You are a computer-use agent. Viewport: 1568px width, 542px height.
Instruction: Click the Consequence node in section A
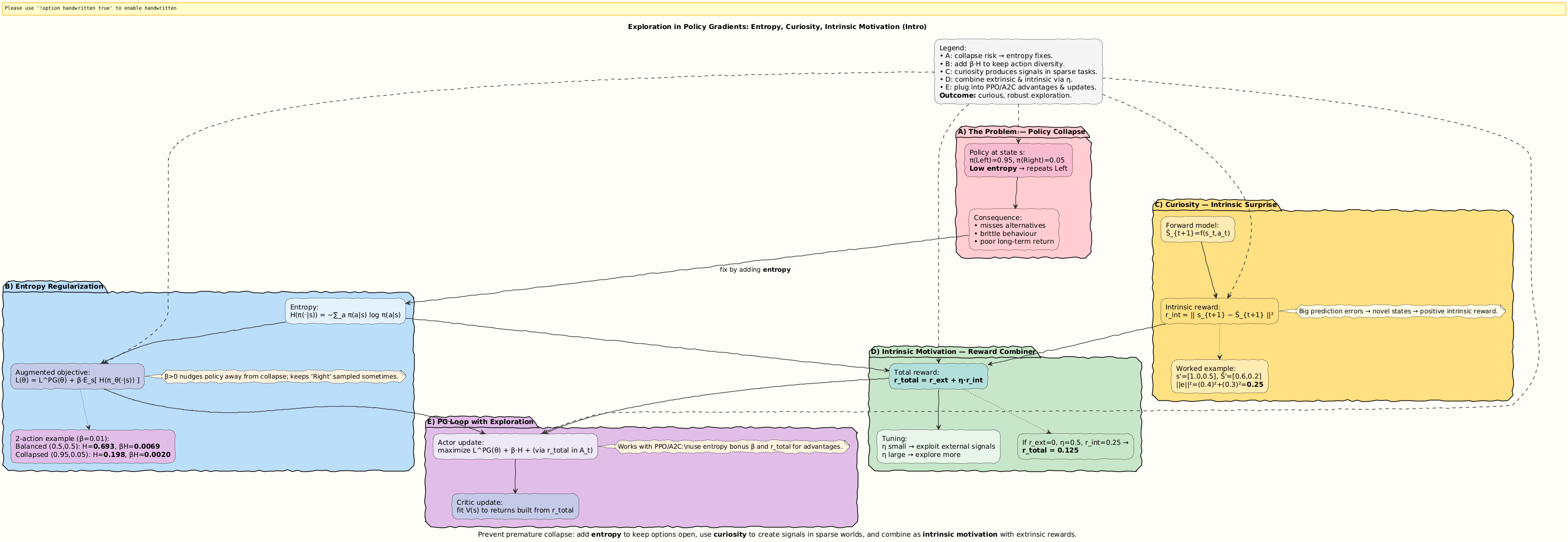point(1014,229)
